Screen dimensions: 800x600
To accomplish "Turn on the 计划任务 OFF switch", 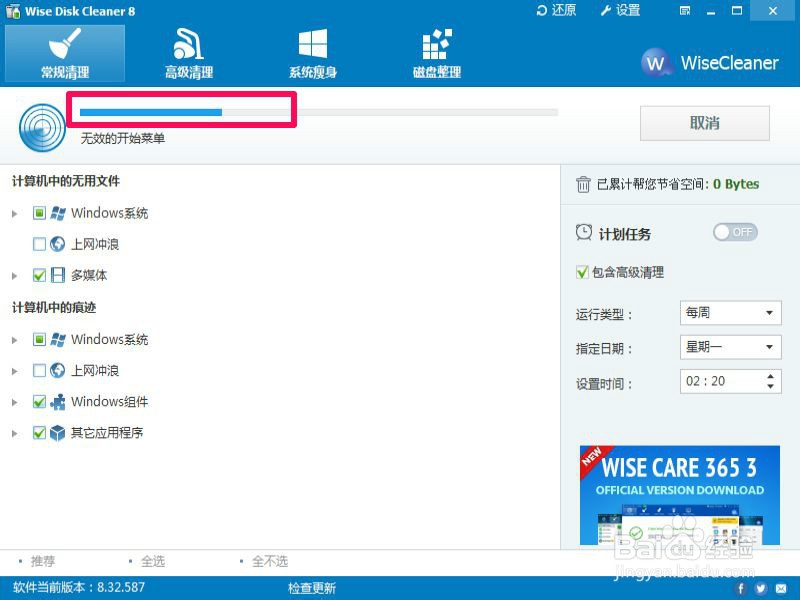I will 735,232.
